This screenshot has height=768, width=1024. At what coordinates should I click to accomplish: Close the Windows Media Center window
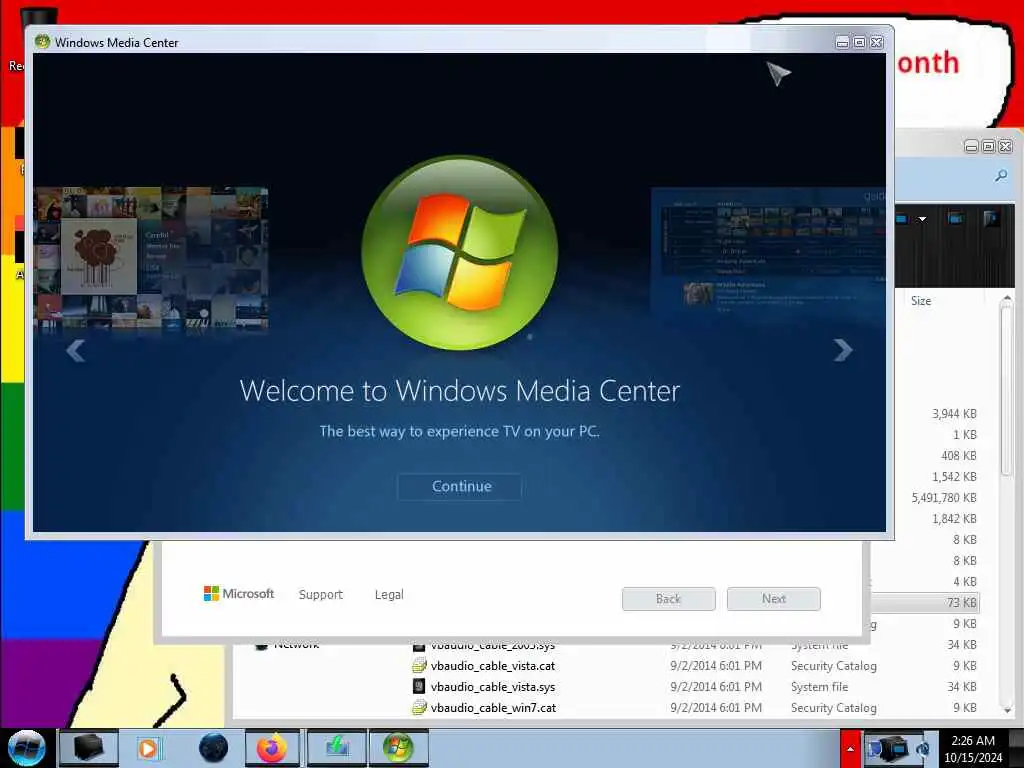point(876,42)
